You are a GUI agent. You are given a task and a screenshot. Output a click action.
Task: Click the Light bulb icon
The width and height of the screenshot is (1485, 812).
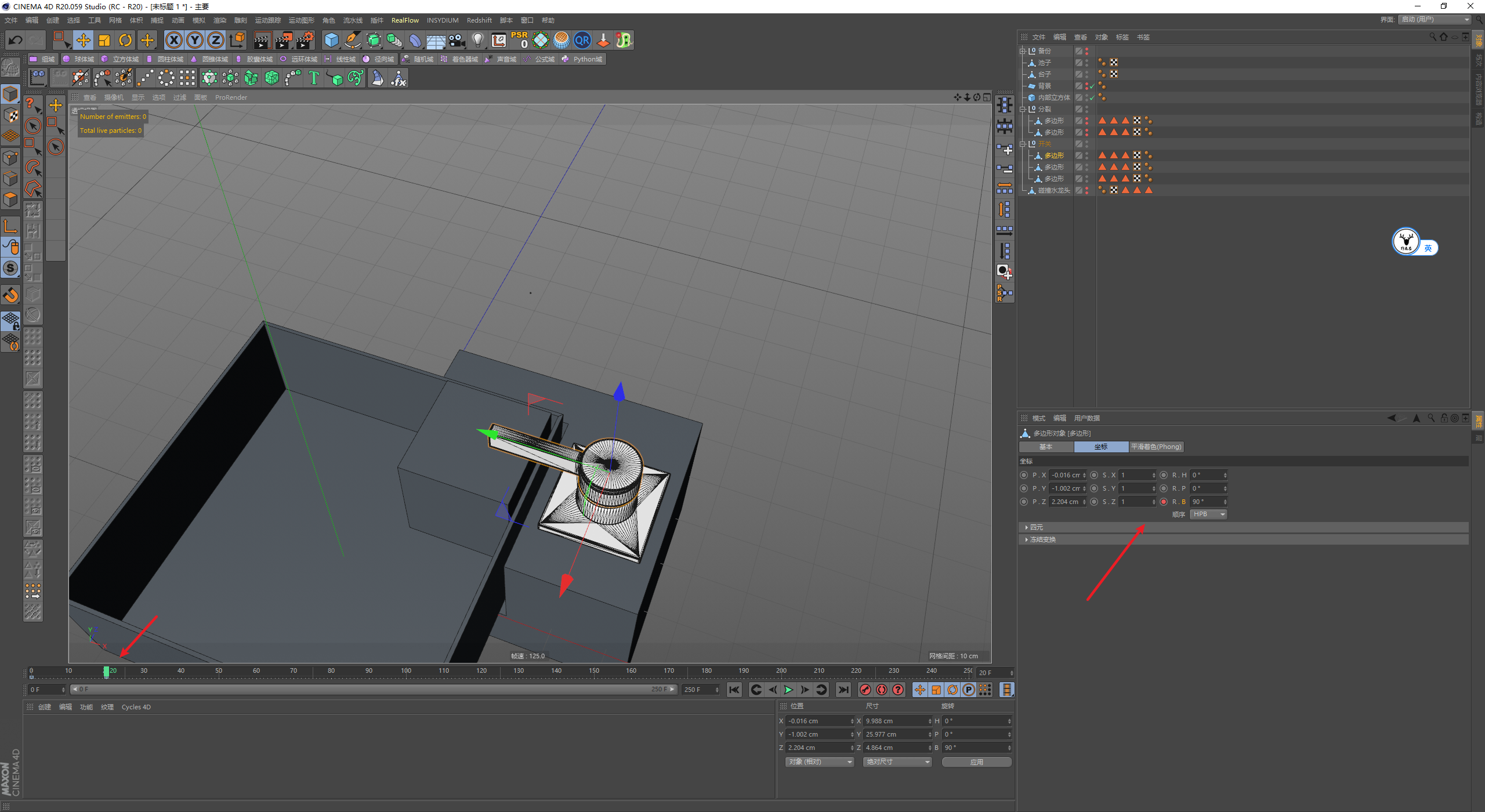pos(477,40)
